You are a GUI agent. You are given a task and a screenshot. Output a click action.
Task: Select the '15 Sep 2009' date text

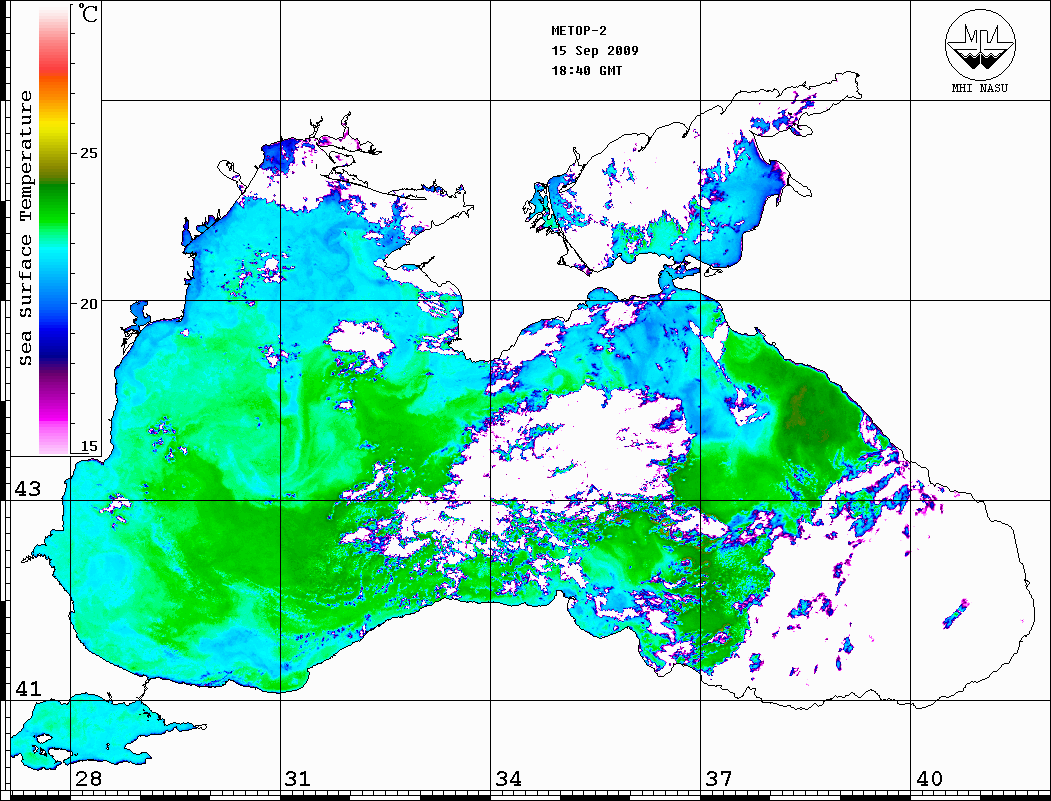click(595, 51)
